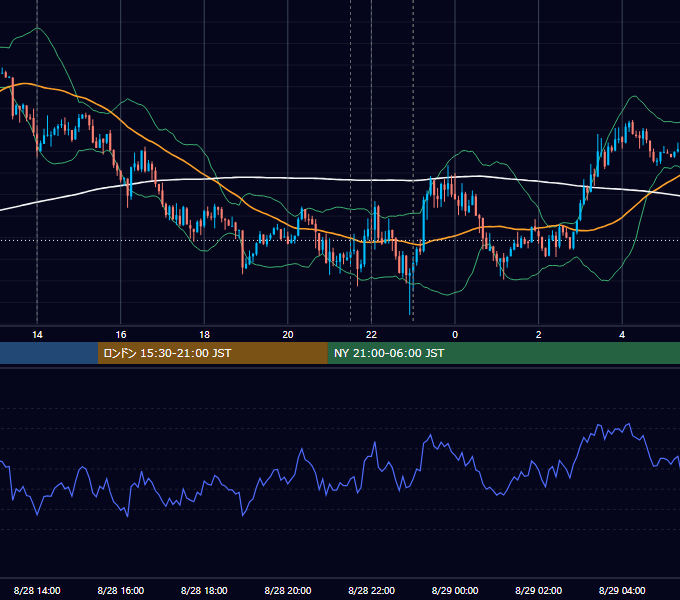This screenshot has width=680, height=600.
Task: Click the London 15:30-21:00 JST session bar
Action: pos(212,353)
